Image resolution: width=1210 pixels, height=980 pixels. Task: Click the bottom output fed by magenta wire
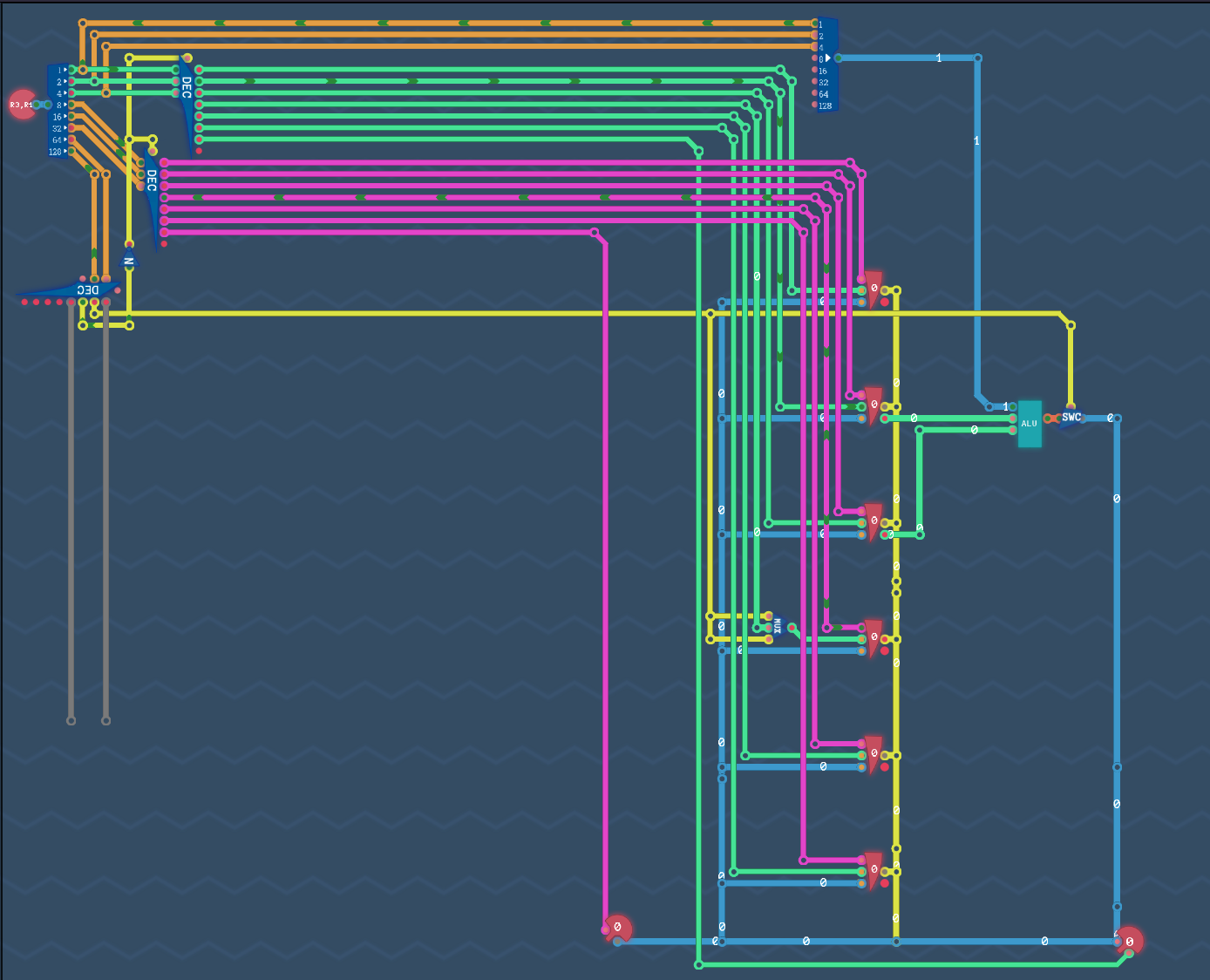click(x=617, y=929)
